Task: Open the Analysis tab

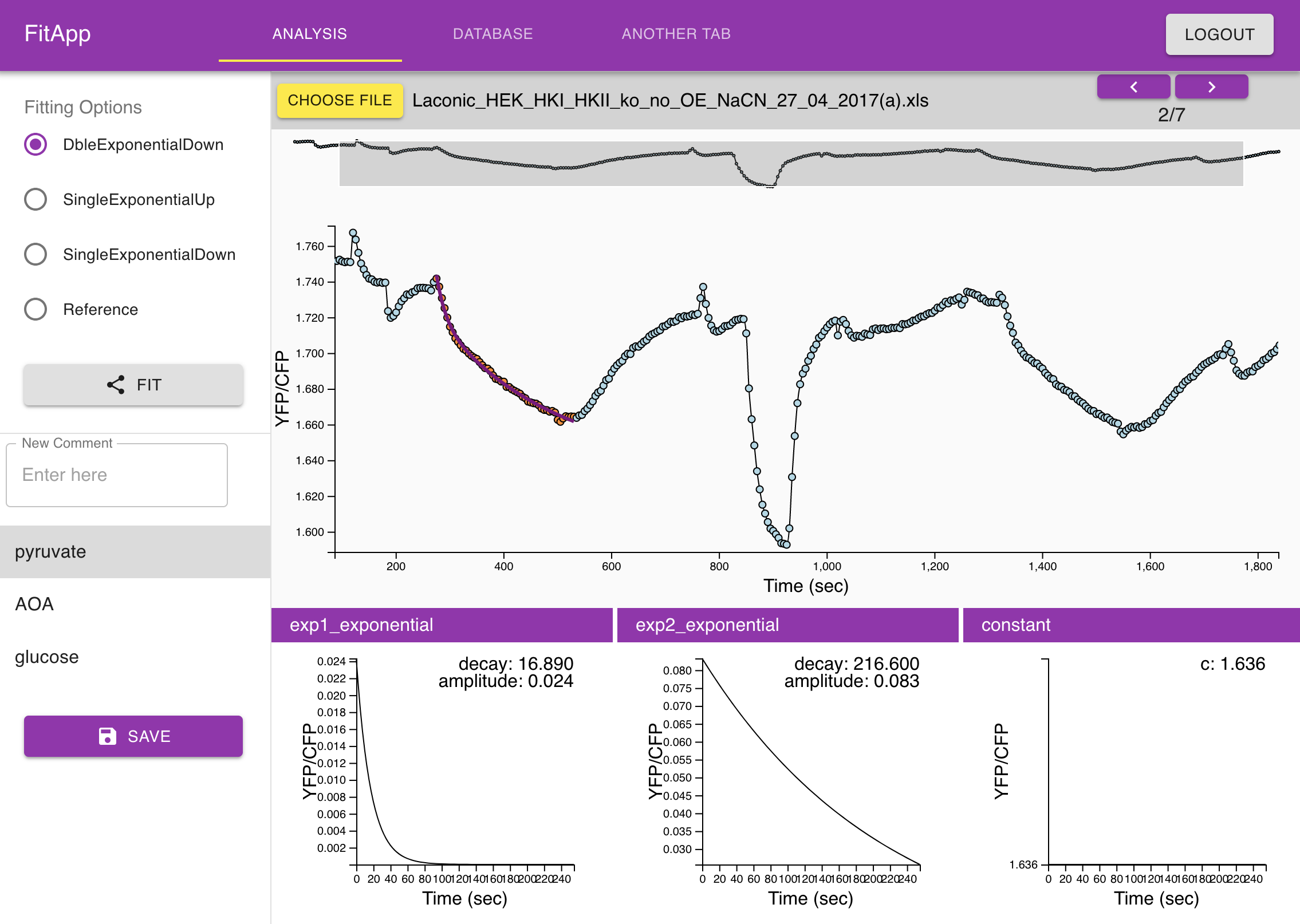Action: click(x=309, y=34)
